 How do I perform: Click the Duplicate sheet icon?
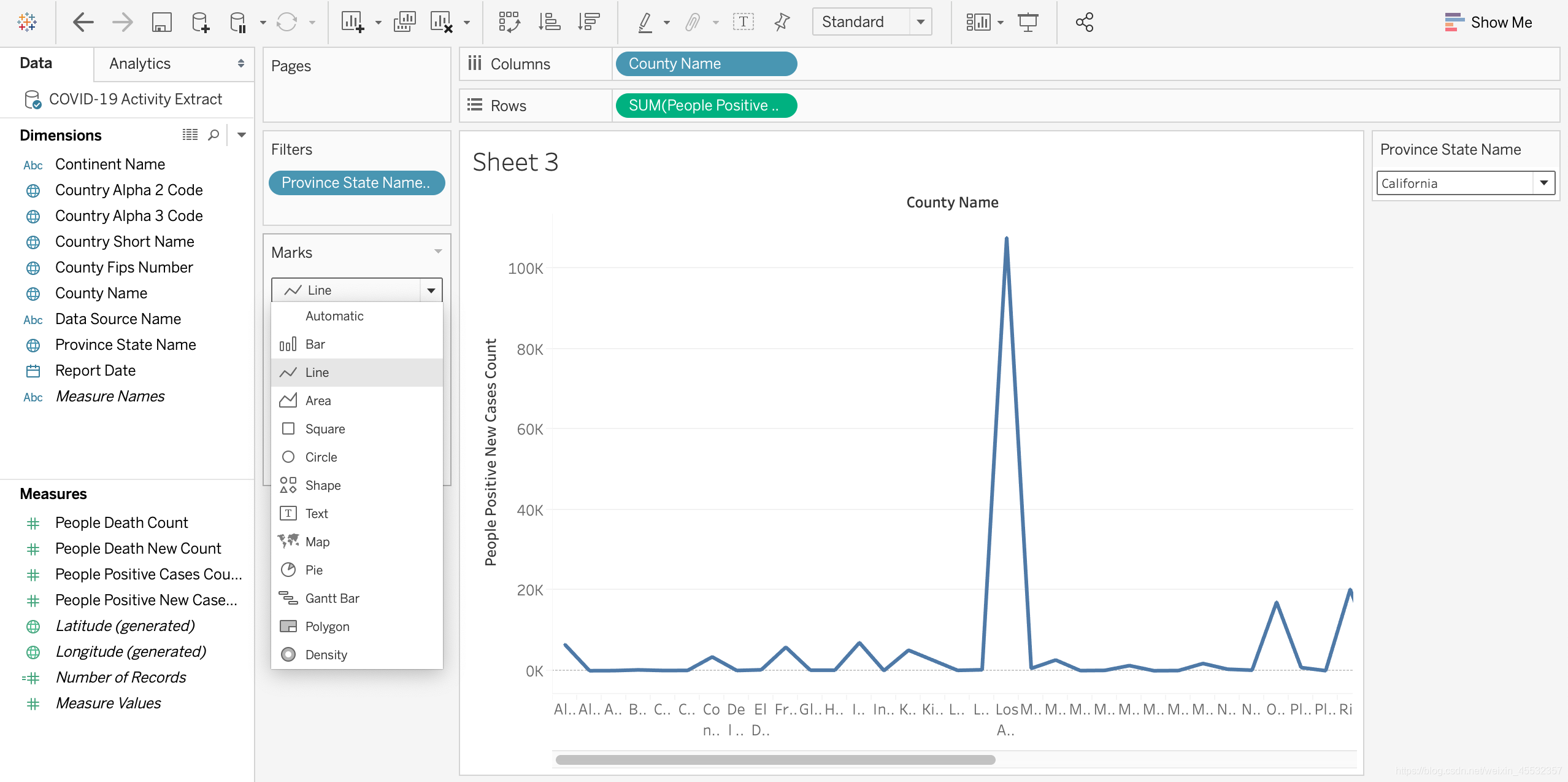tap(404, 23)
